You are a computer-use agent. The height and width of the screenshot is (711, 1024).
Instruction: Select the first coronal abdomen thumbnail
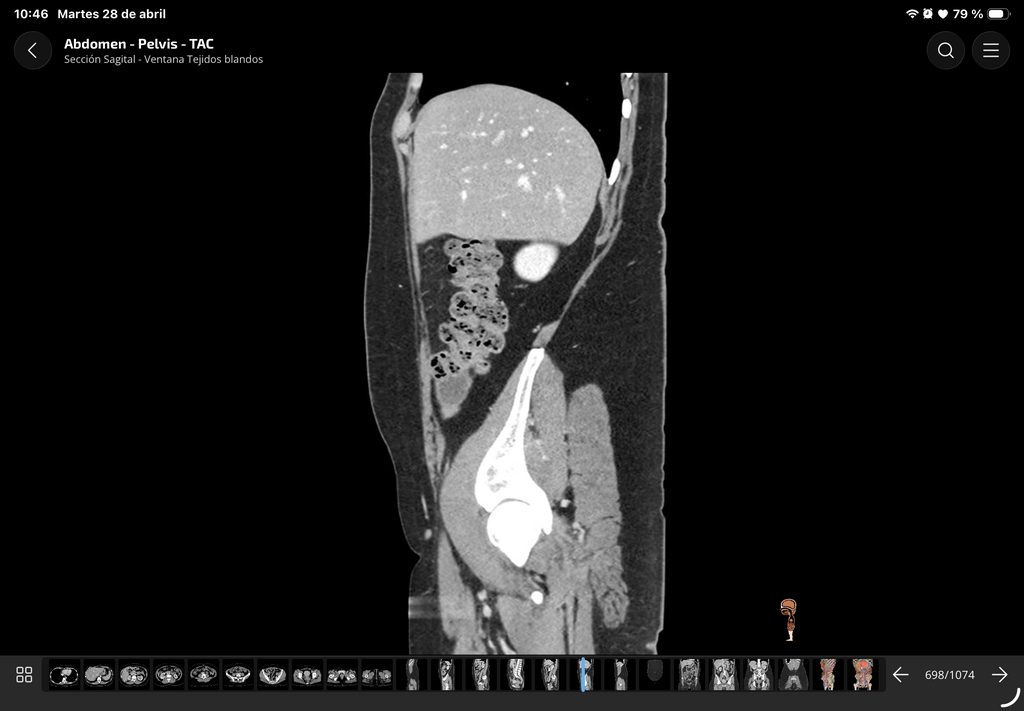click(x=689, y=675)
